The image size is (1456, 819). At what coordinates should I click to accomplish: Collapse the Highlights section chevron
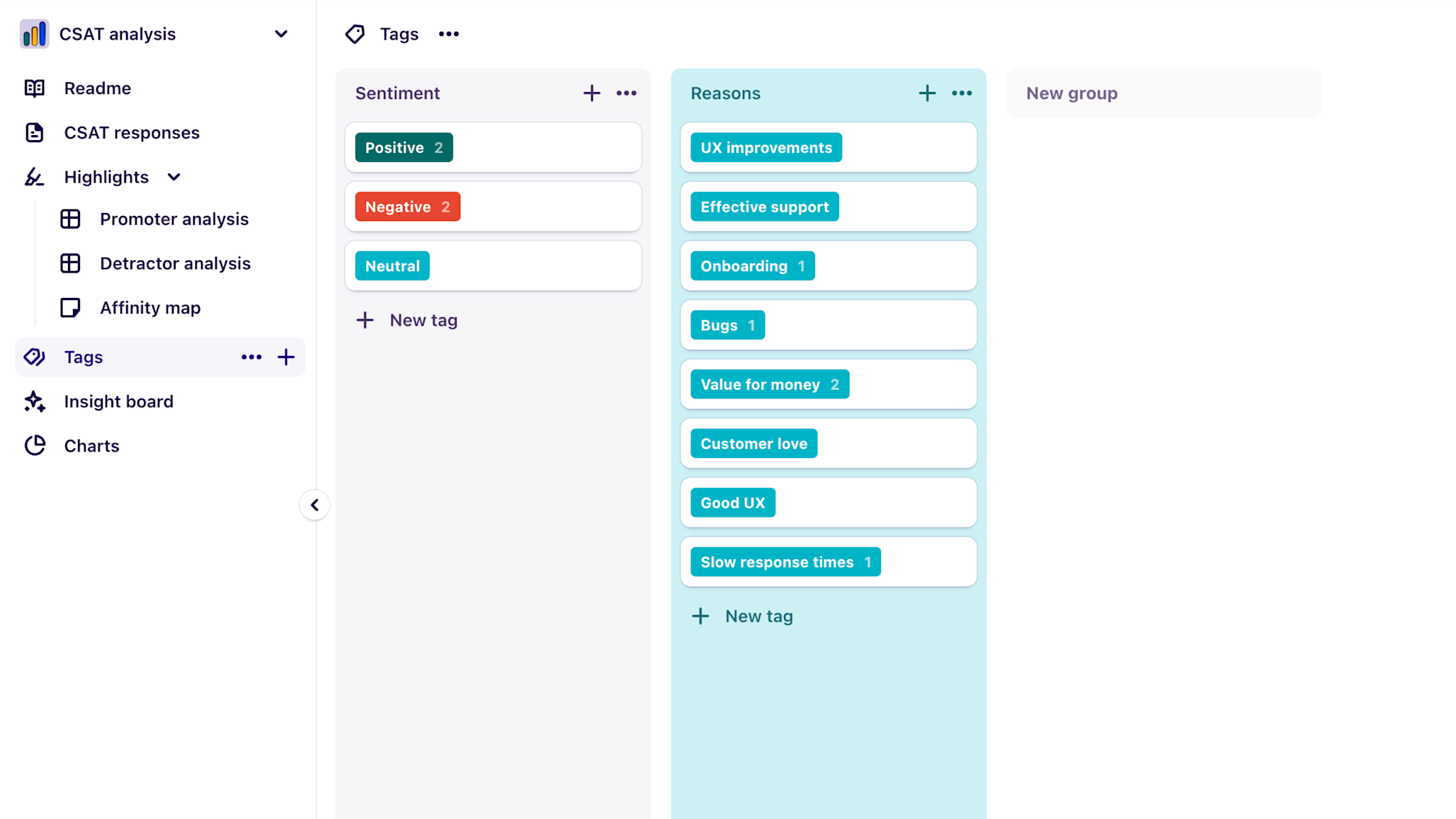pyautogui.click(x=174, y=177)
